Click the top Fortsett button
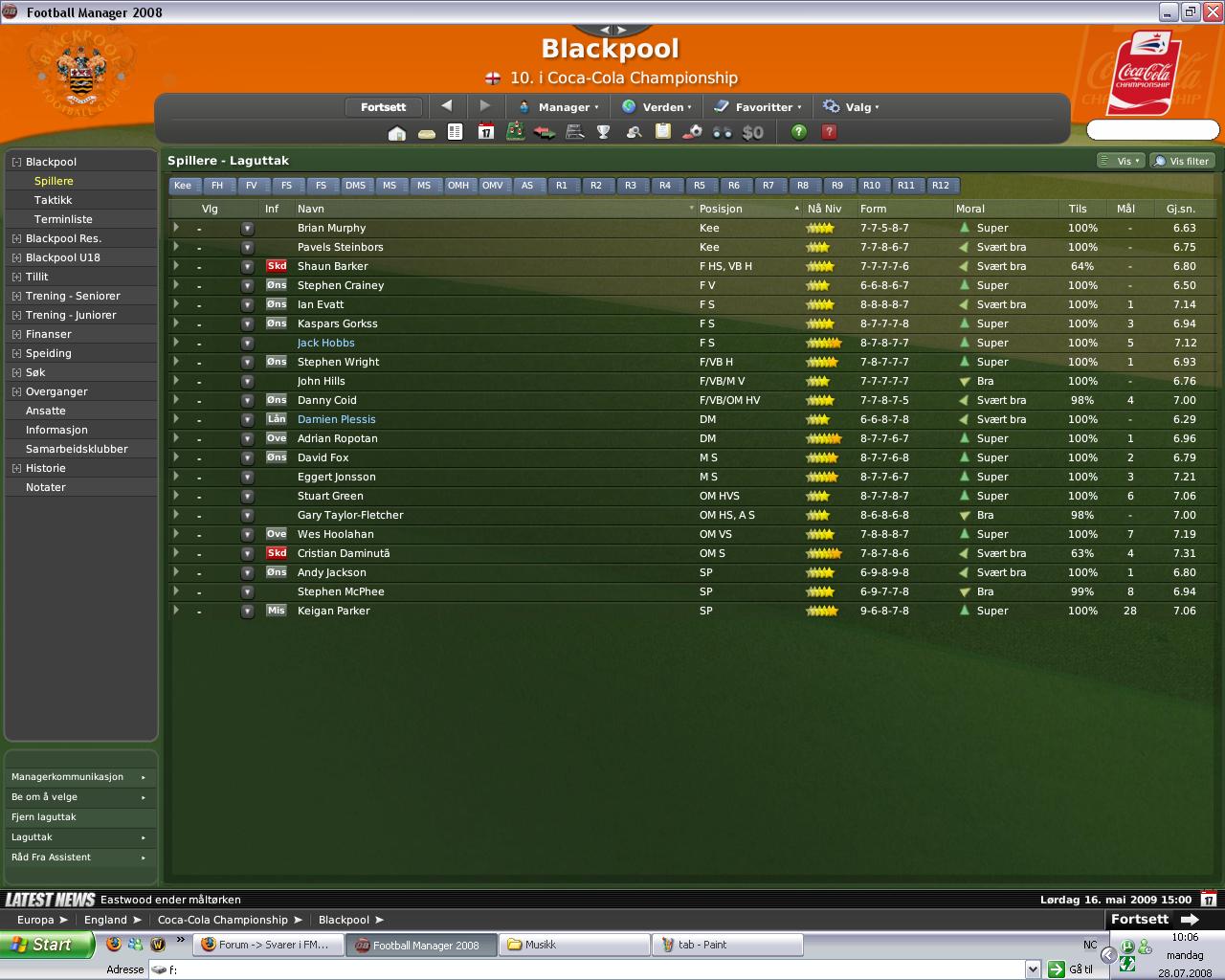The width and height of the screenshot is (1225, 980). tap(384, 107)
